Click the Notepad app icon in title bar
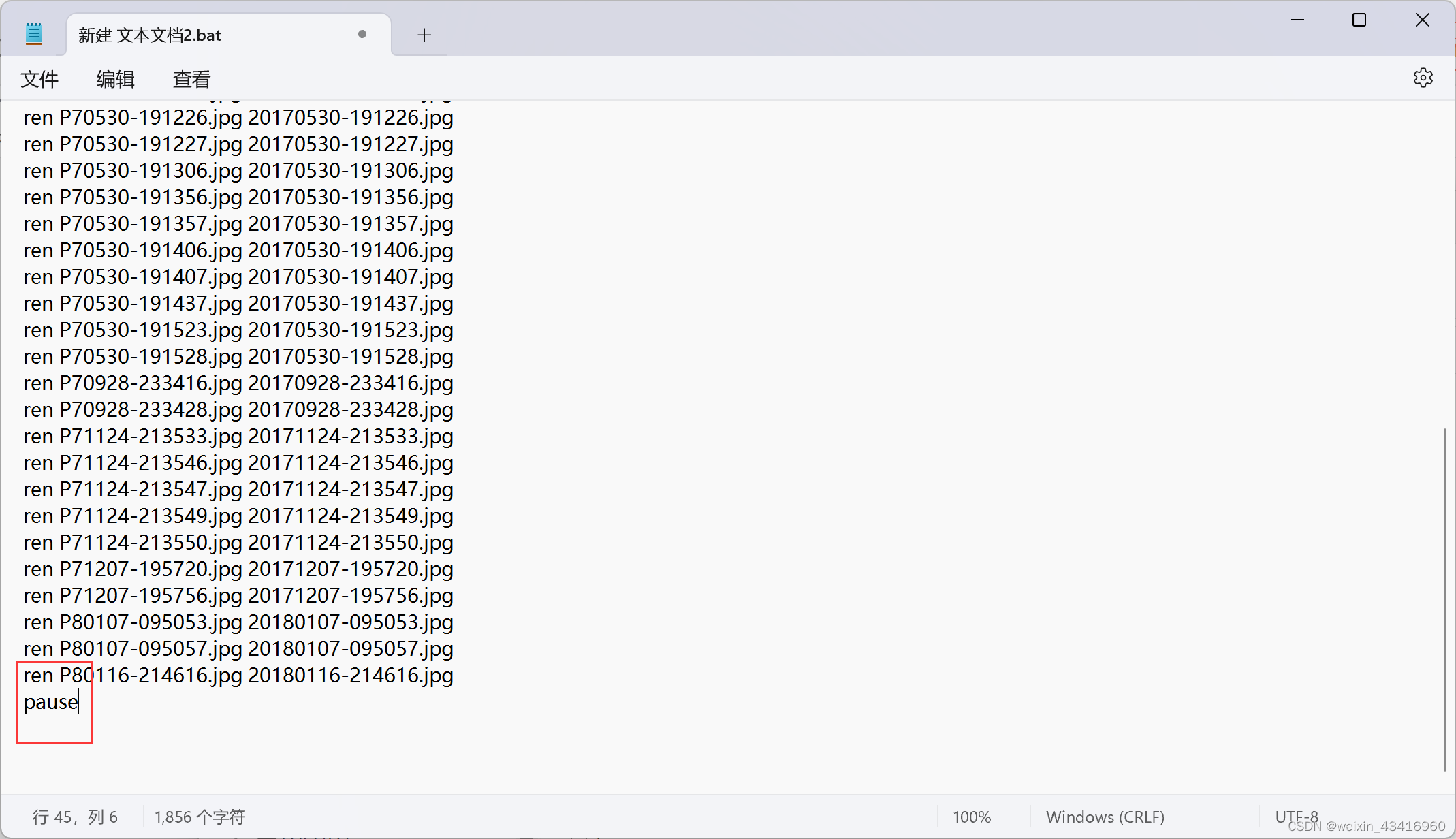Viewport: 1456px width, 839px height. tap(34, 34)
